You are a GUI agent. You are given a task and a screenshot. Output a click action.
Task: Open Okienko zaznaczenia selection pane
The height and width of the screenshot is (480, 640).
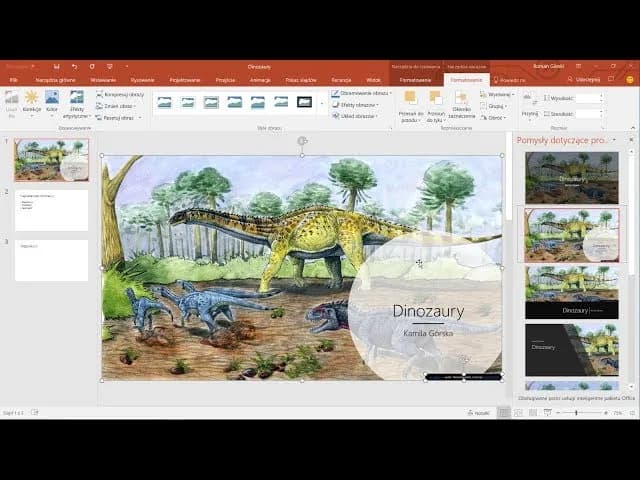(462, 103)
